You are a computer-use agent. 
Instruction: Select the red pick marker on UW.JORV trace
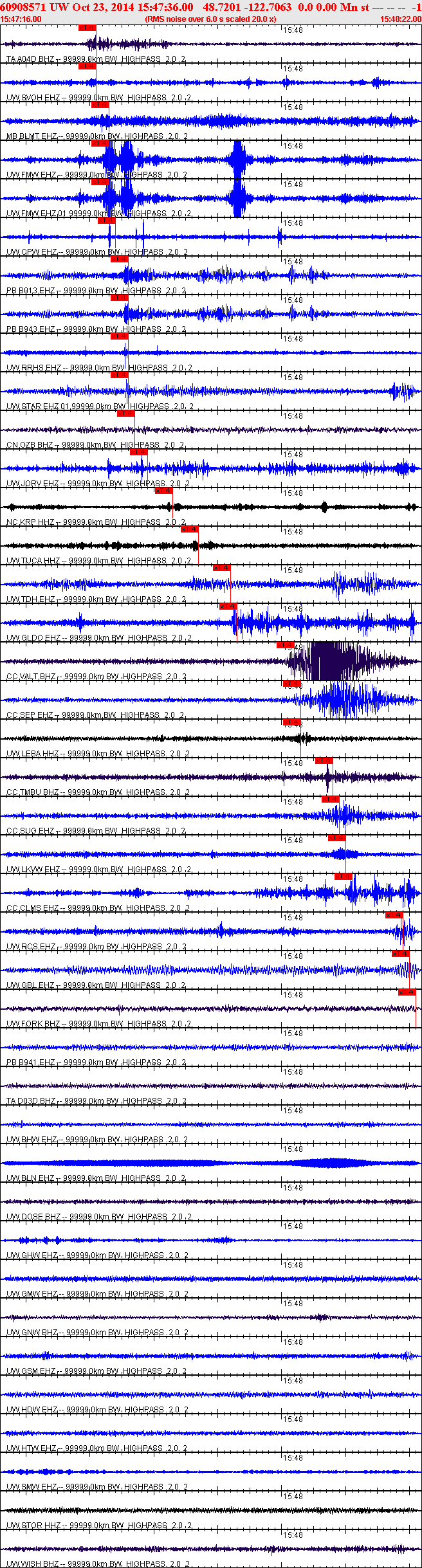[x=138, y=452]
